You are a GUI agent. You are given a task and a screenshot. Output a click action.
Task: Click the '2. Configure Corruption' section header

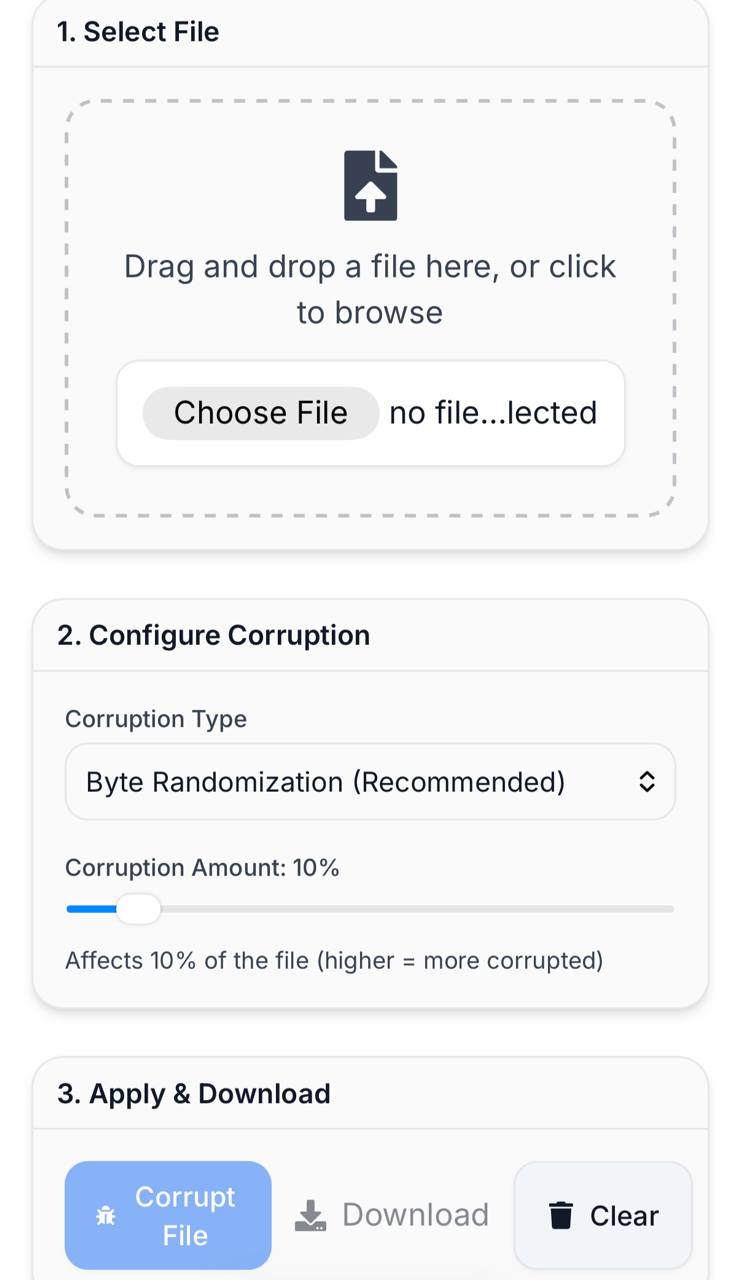pyautogui.click(x=213, y=636)
